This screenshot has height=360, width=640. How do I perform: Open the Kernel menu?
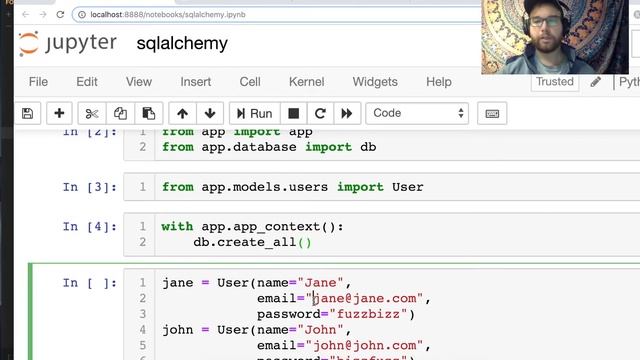click(x=307, y=82)
